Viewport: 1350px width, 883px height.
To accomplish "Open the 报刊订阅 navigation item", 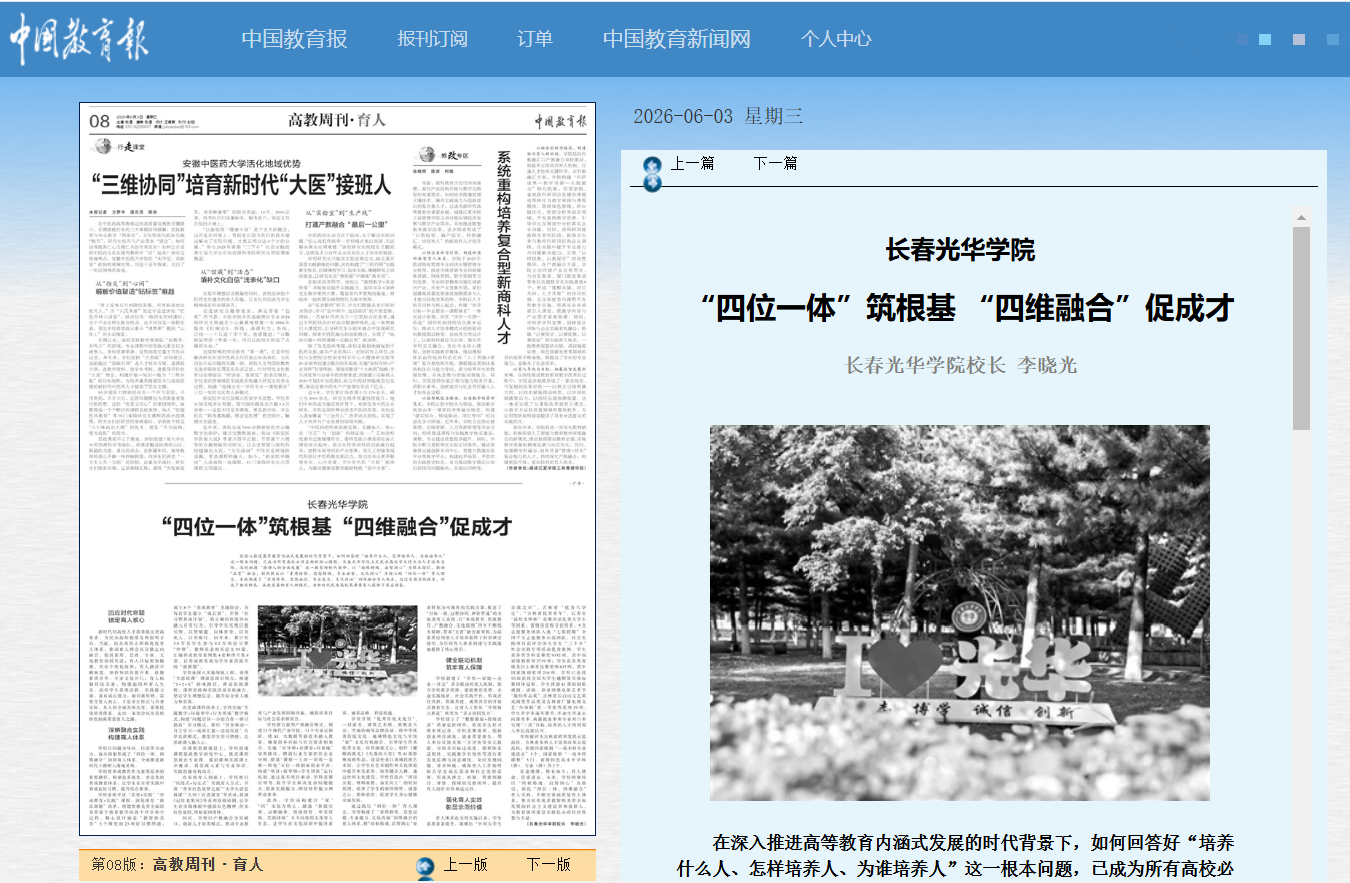I will coord(432,39).
